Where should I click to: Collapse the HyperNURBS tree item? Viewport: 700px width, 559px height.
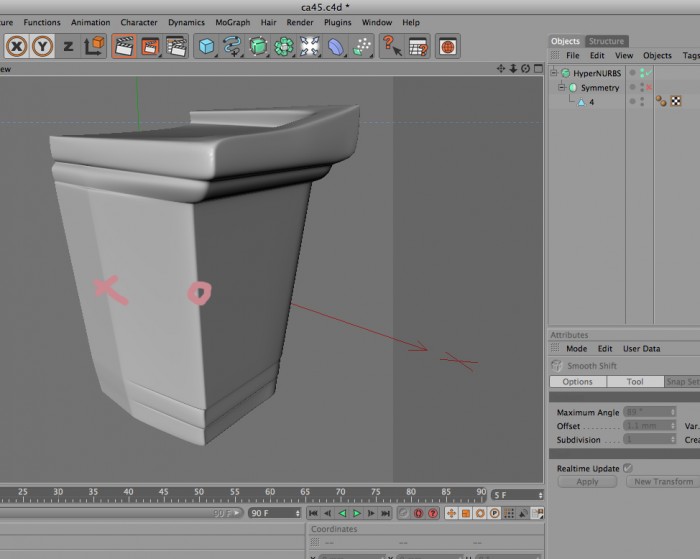[x=554, y=73]
